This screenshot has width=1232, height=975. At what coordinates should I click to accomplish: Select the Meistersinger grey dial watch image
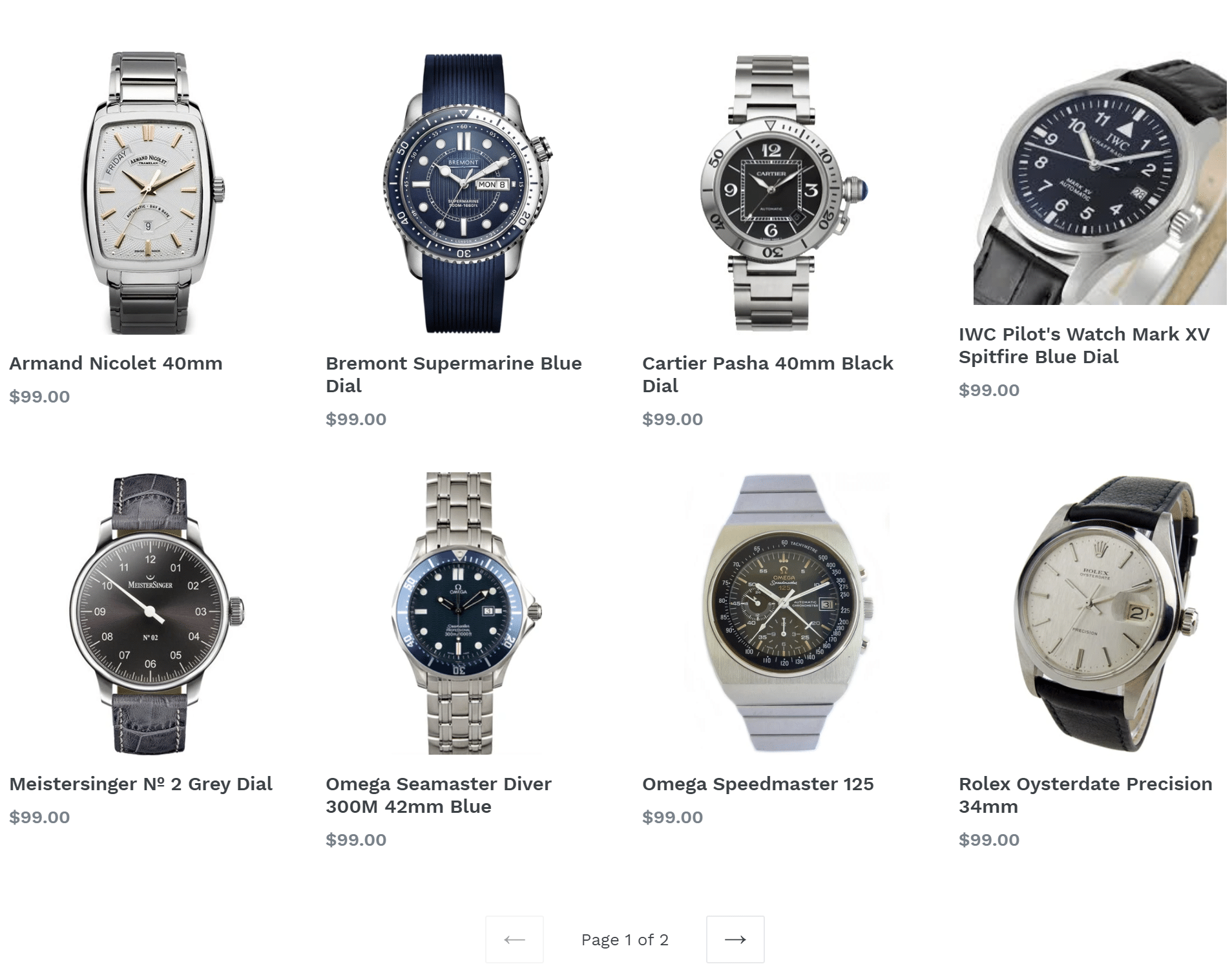[156, 613]
